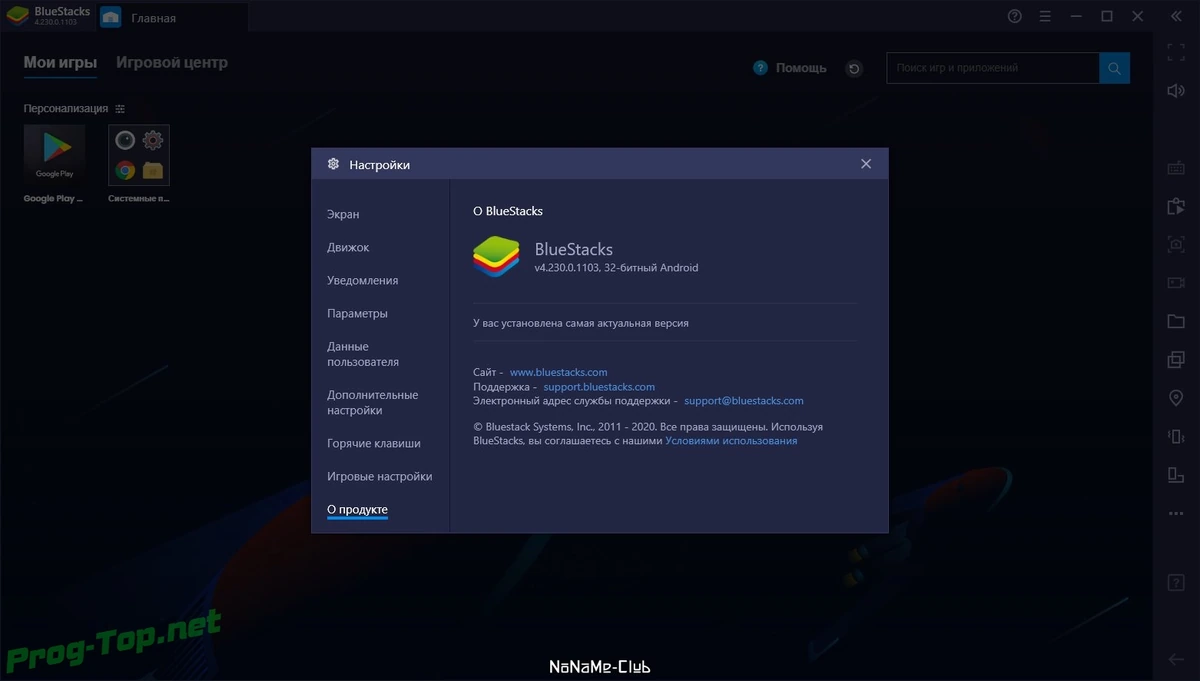This screenshot has width=1200, height=681.
Task: Click the shake device icon
Action: point(1176,436)
